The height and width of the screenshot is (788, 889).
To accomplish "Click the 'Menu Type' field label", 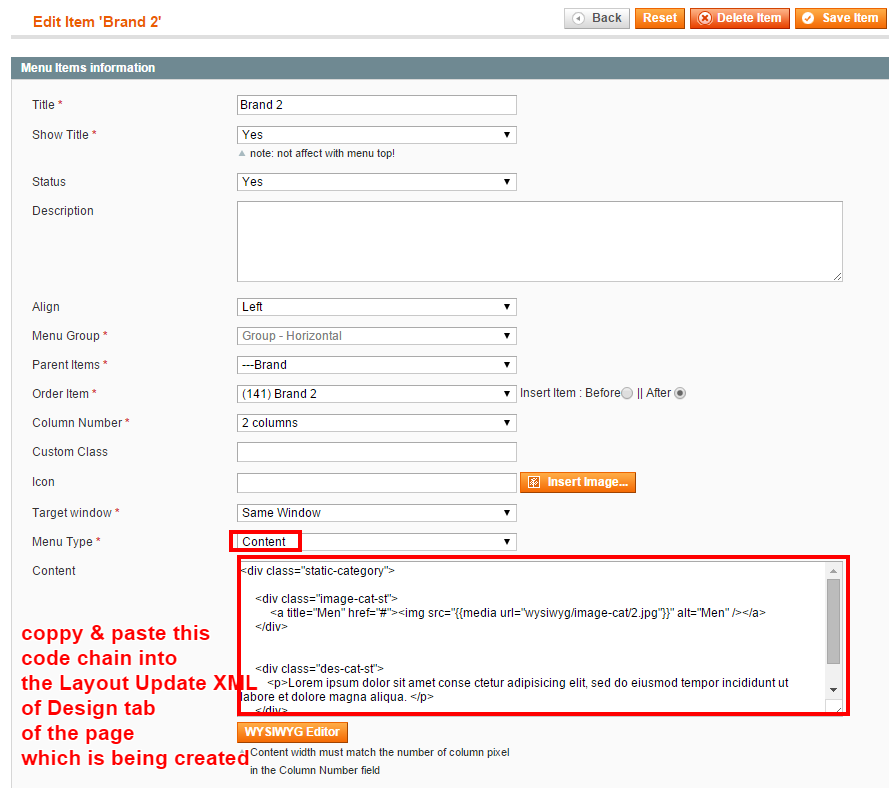I will (62, 542).
